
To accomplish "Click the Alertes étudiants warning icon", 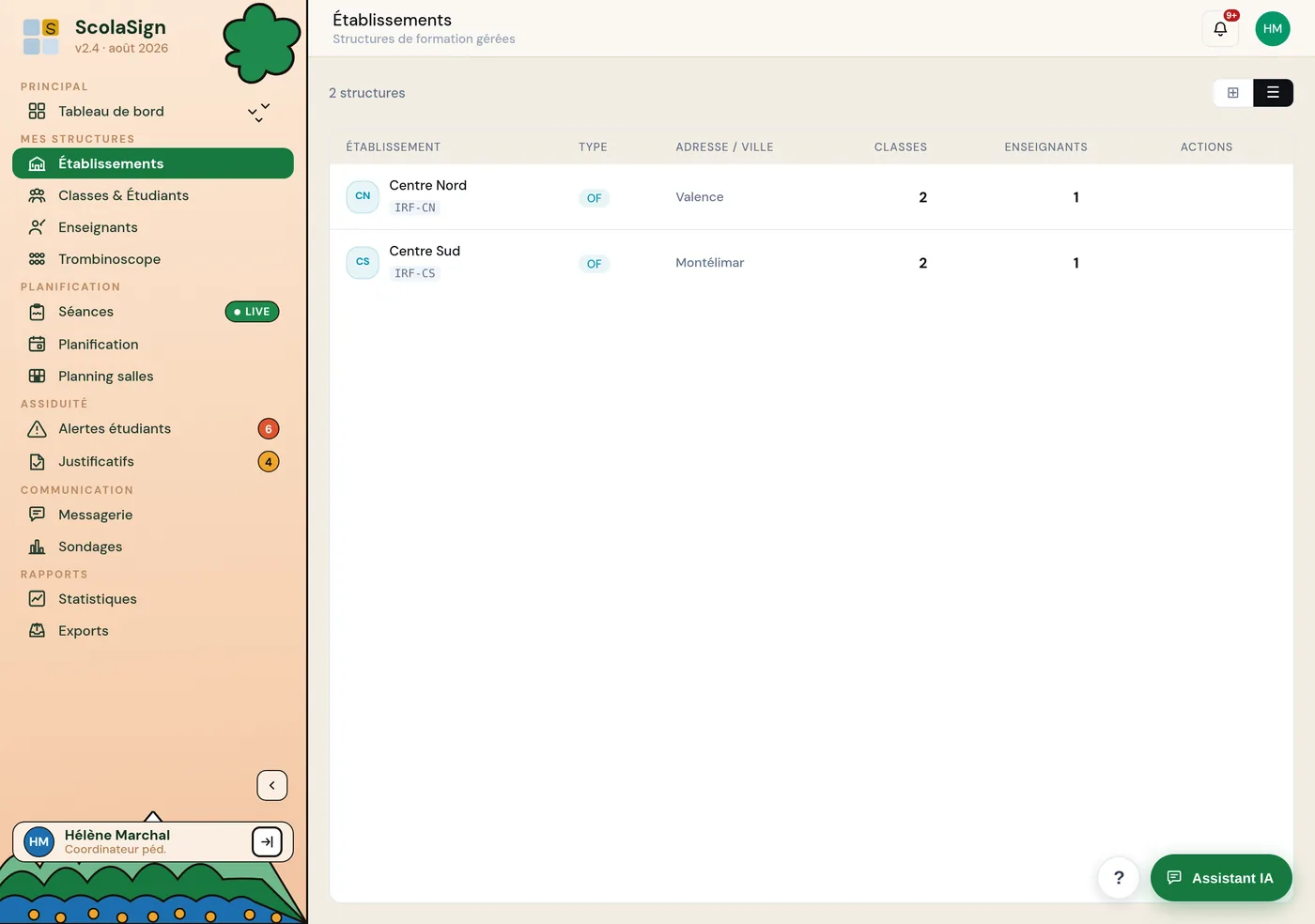I will point(37,429).
